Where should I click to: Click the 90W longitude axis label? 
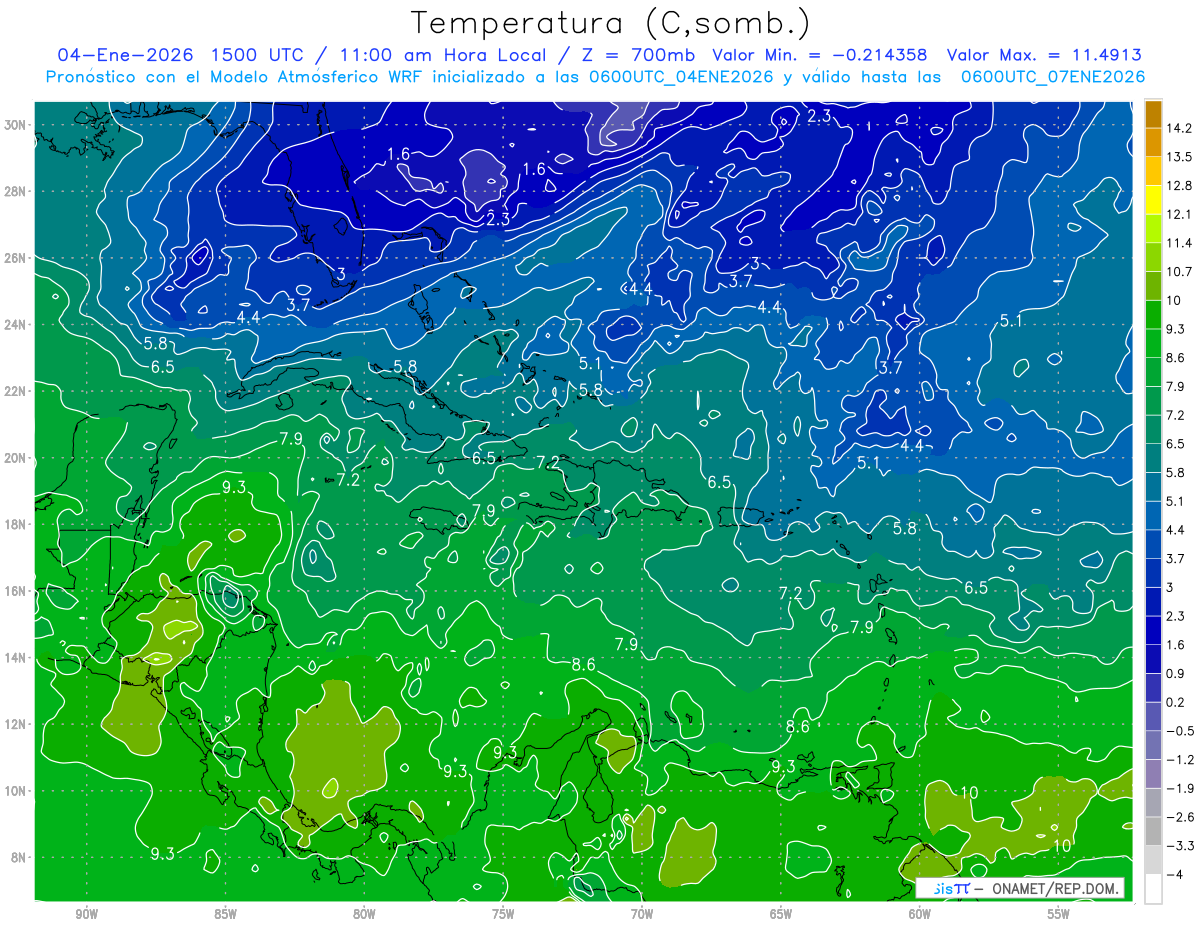[x=86, y=914]
